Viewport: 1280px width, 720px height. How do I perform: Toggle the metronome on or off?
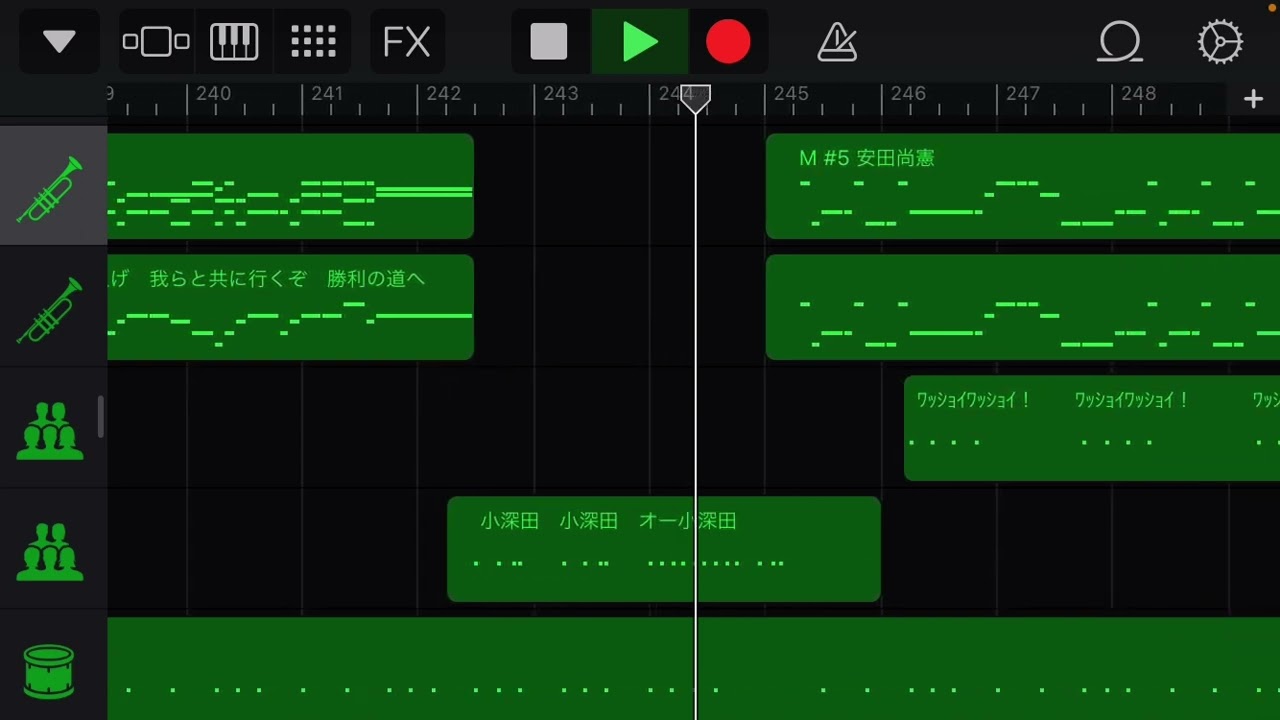click(x=837, y=42)
